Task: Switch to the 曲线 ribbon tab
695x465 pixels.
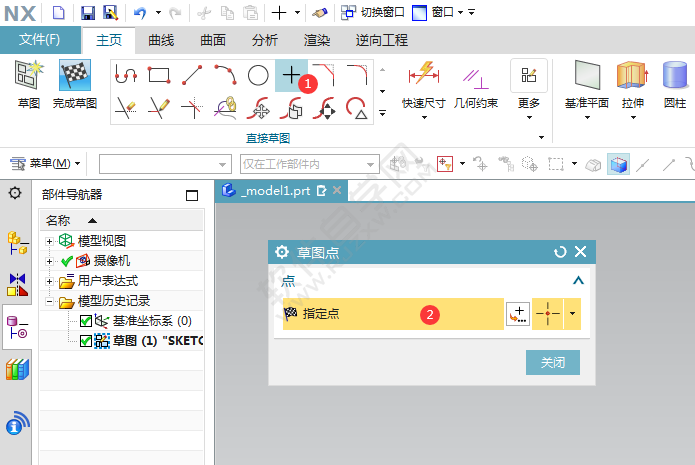Action: click(x=161, y=40)
